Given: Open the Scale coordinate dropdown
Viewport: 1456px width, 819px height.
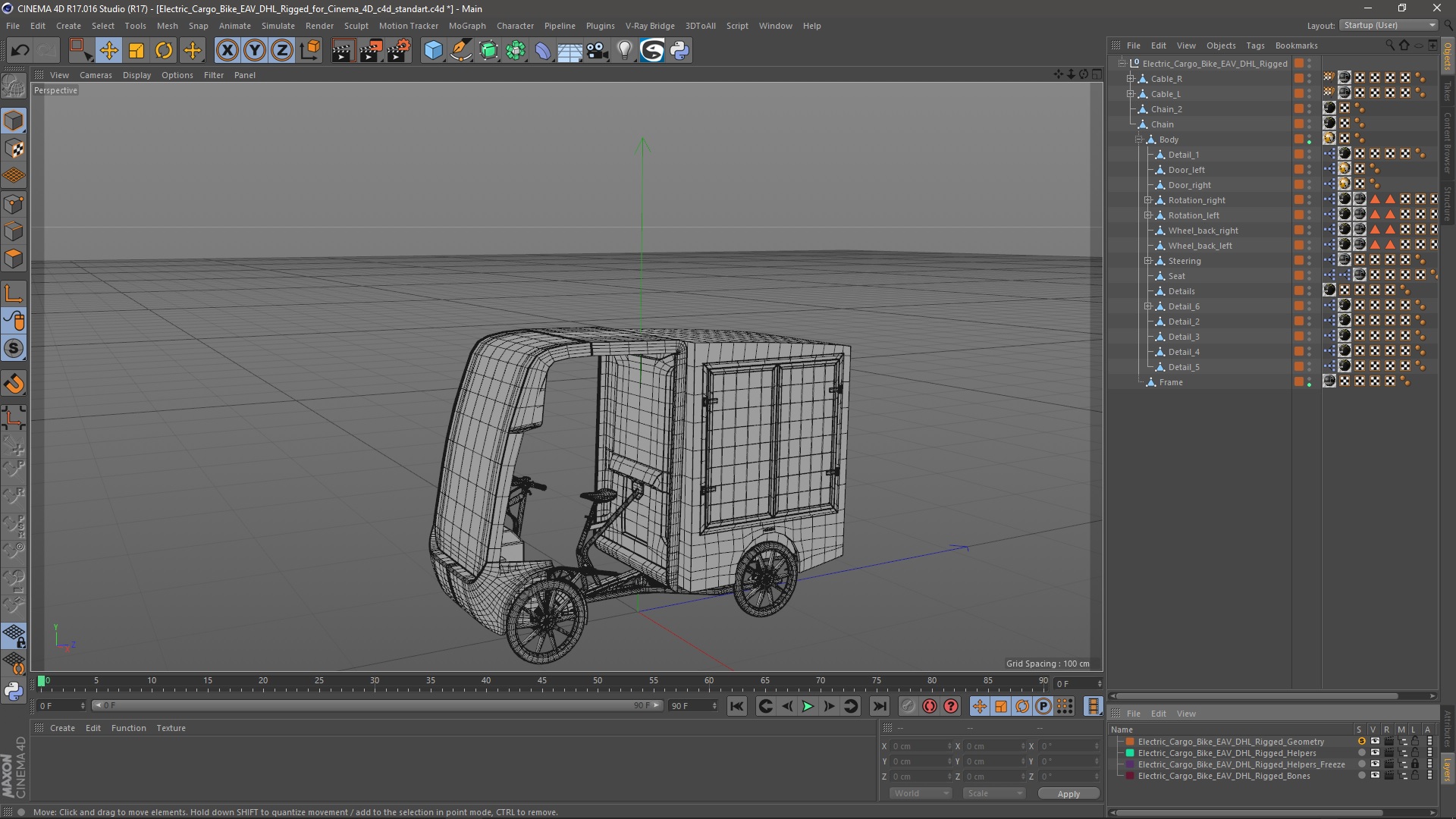Looking at the screenshot, I should point(994,793).
